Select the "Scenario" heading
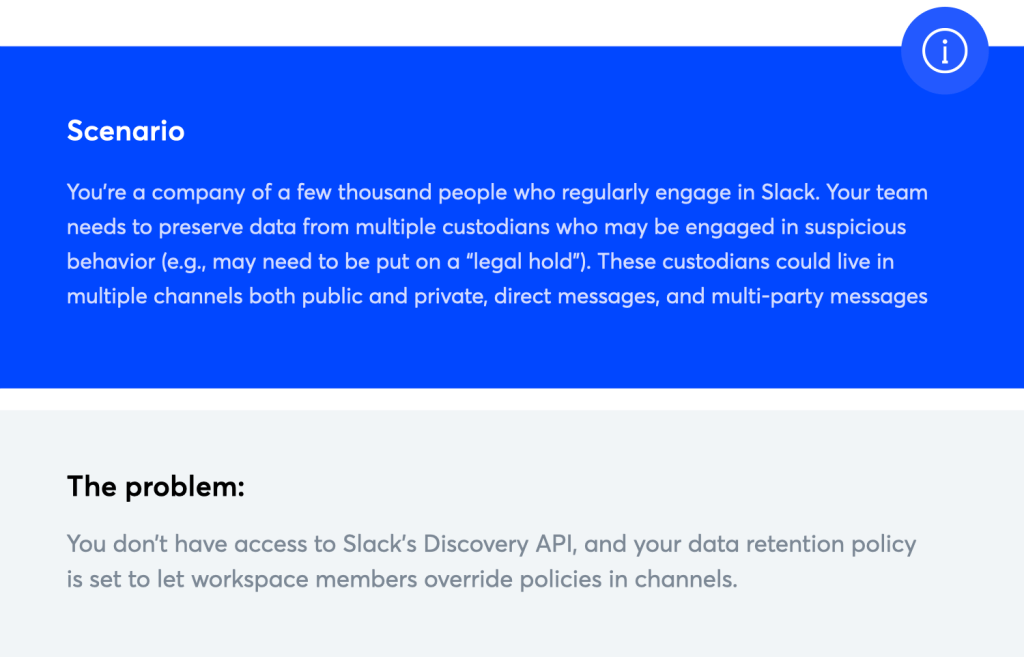The height and width of the screenshot is (657, 1024). [126, 131]
